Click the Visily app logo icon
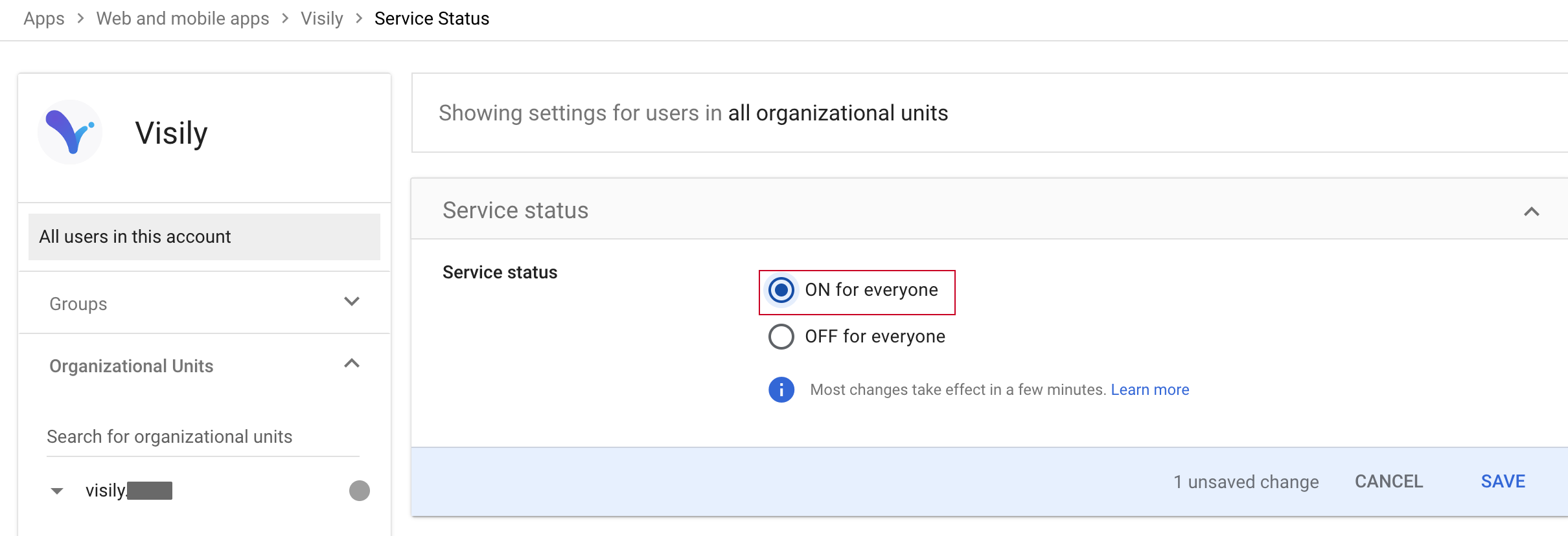 click(70, 132)
